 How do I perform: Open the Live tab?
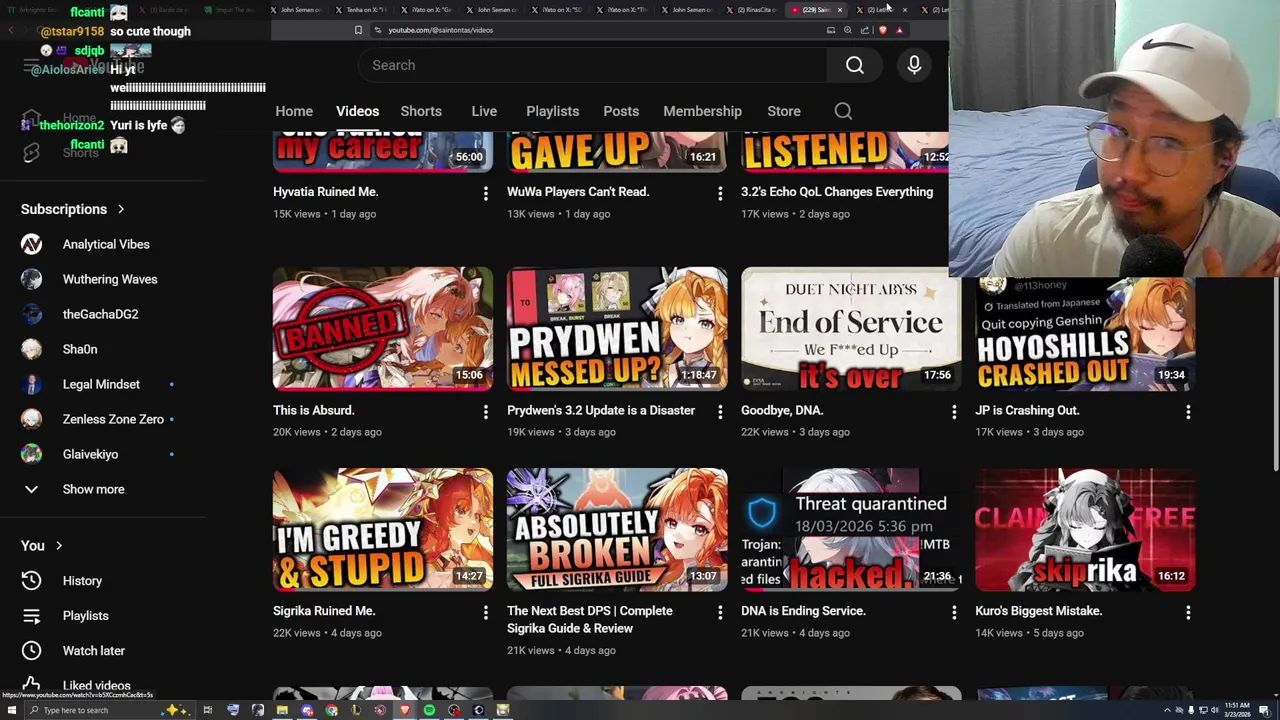coord(484,111)
